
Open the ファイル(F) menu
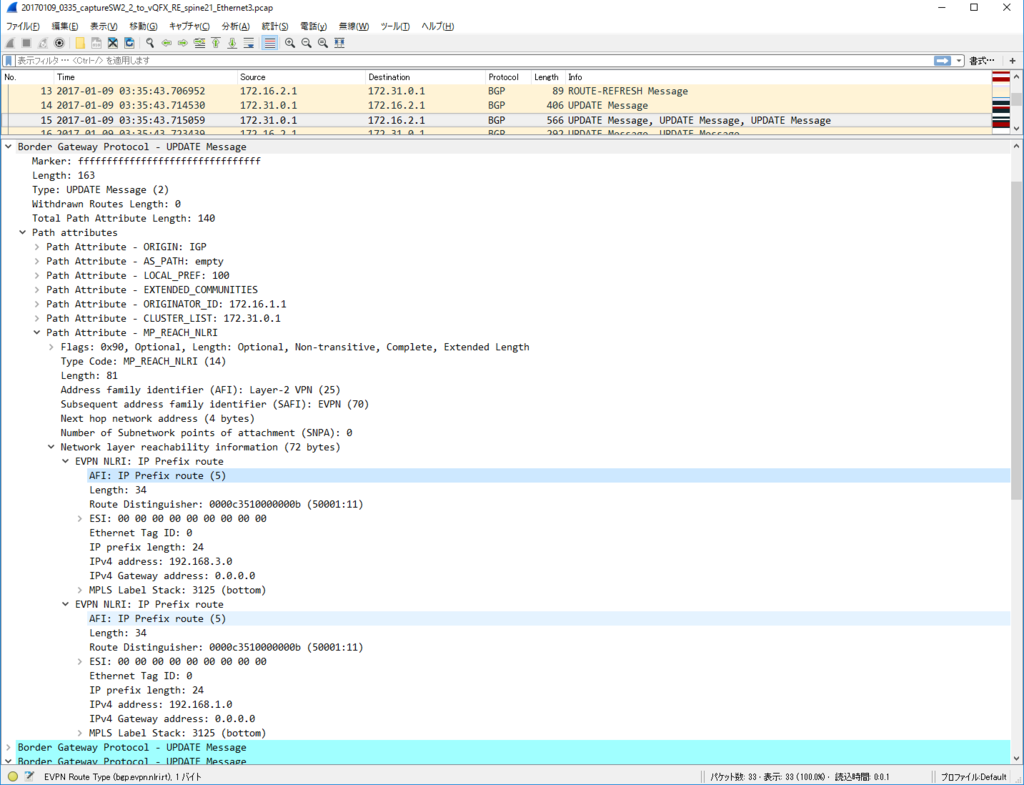(x=23, y=26)
